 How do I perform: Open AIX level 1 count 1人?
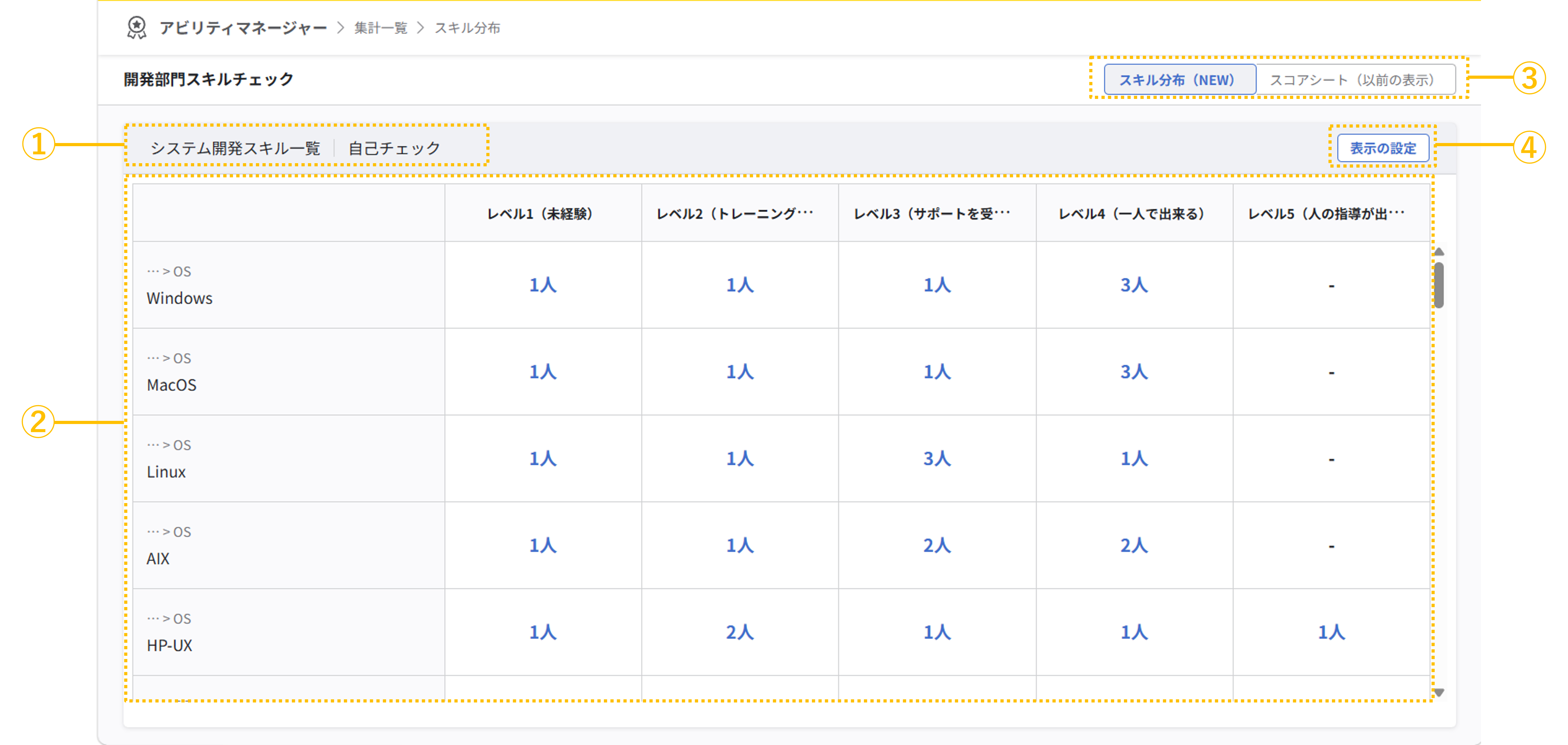[542, 546]
